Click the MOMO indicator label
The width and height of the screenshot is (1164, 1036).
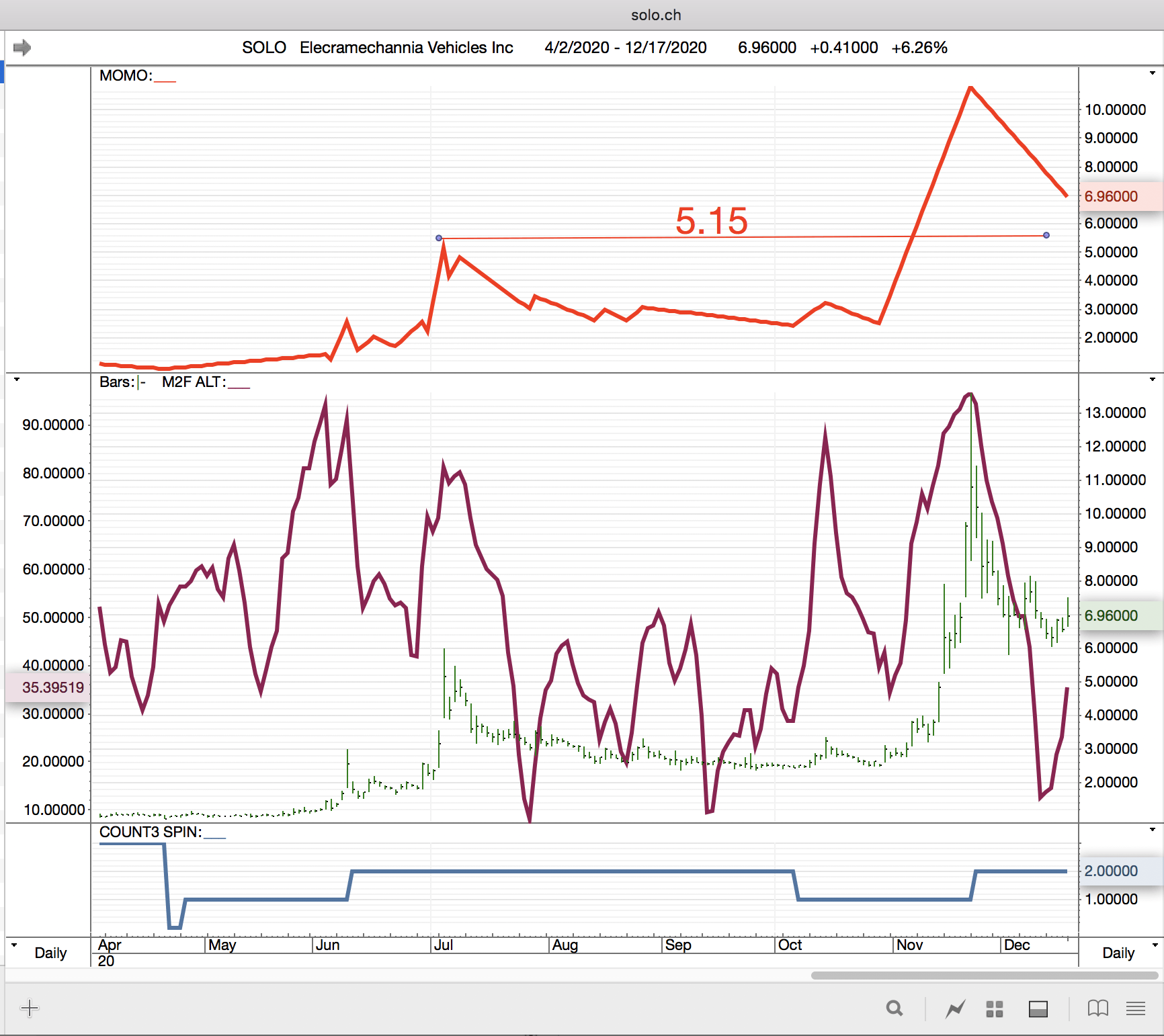tap(126, 75)
